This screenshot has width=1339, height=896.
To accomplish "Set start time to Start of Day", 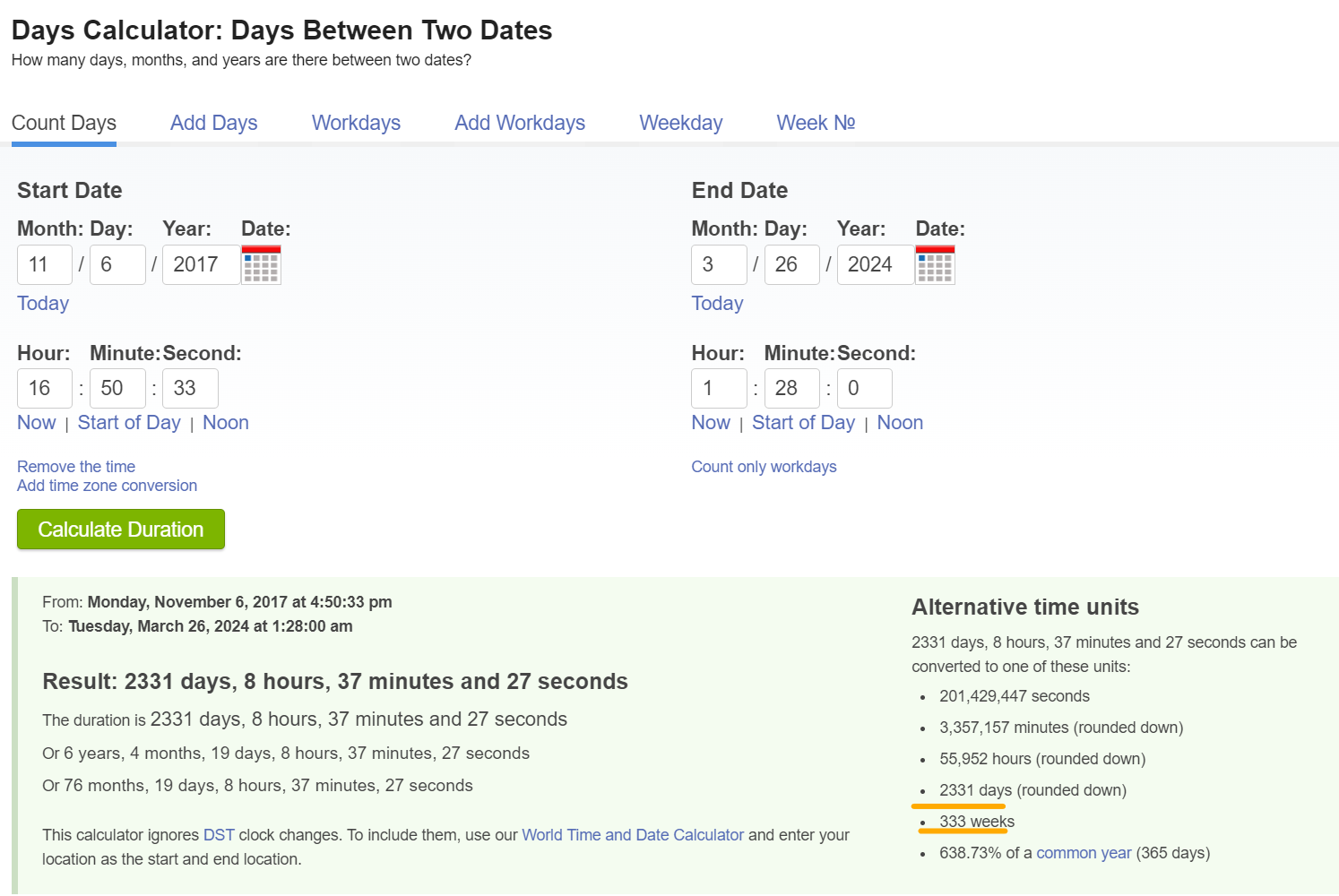I will click(x=129, y=423).
